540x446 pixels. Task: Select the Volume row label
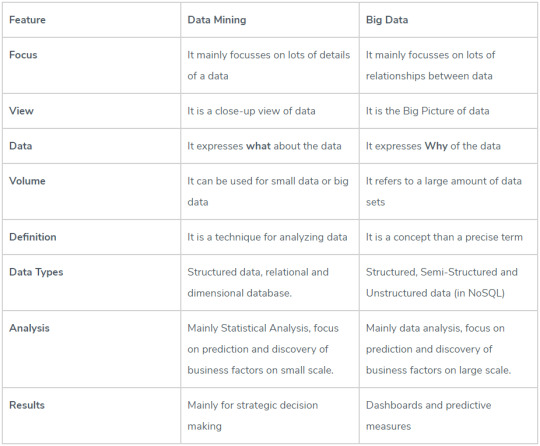tap(27, 181)
